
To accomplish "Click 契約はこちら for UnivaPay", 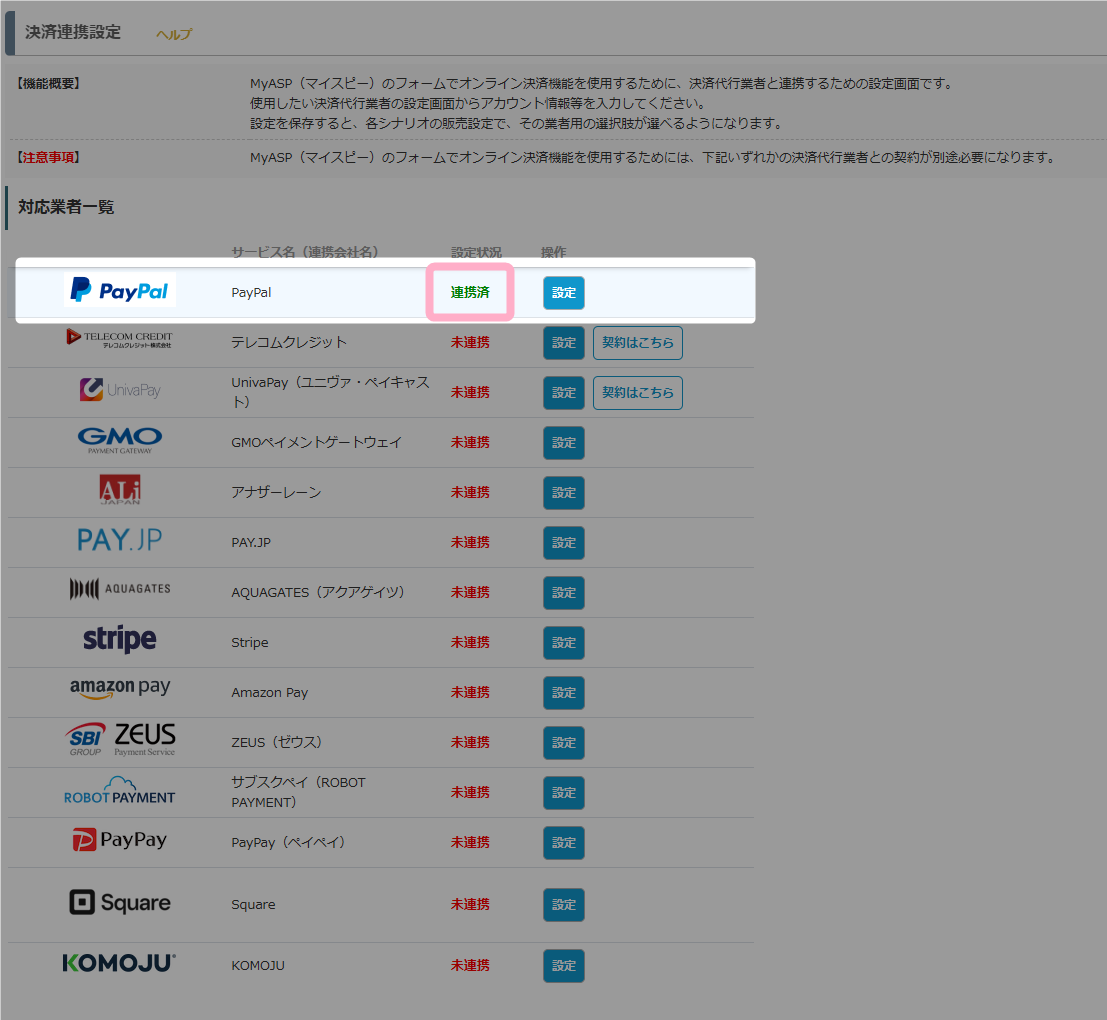I will pyautogui.click(x=638, y=393).
